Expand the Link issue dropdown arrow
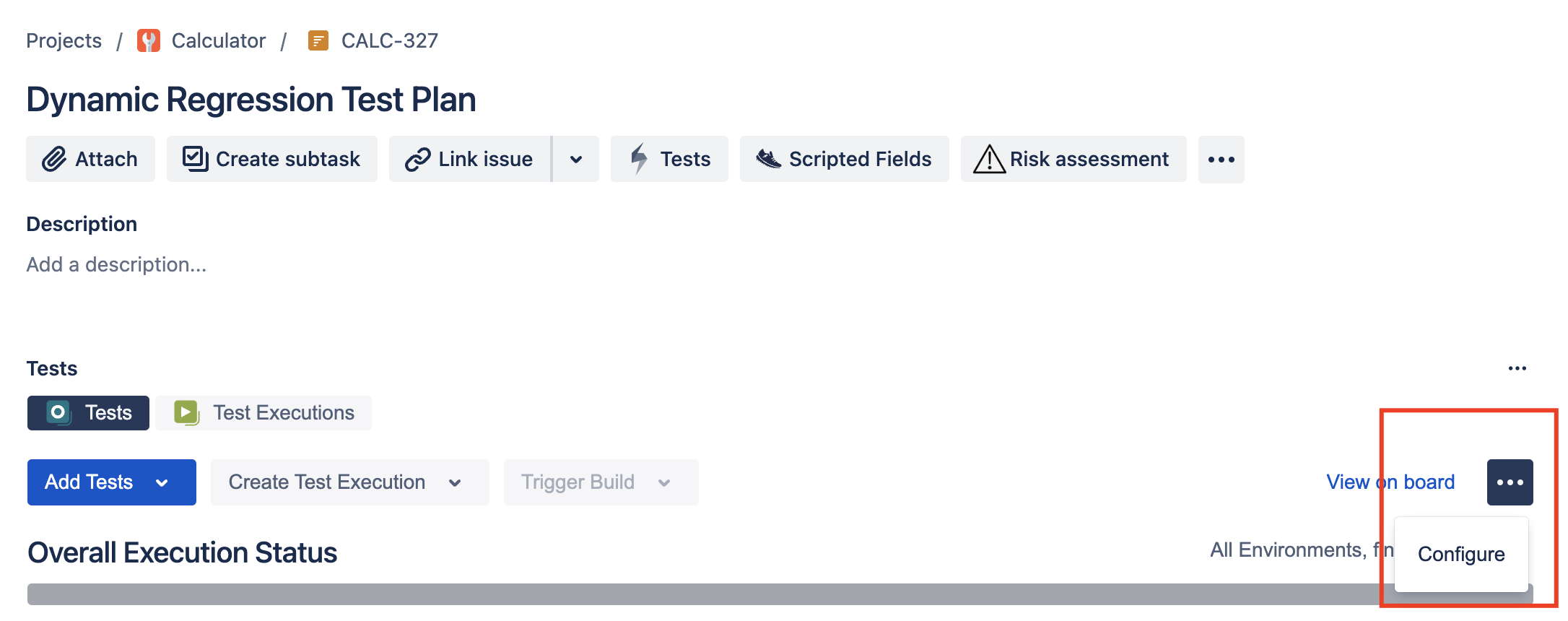Viewport: 1568px width, 621px height. coord(576,159)
